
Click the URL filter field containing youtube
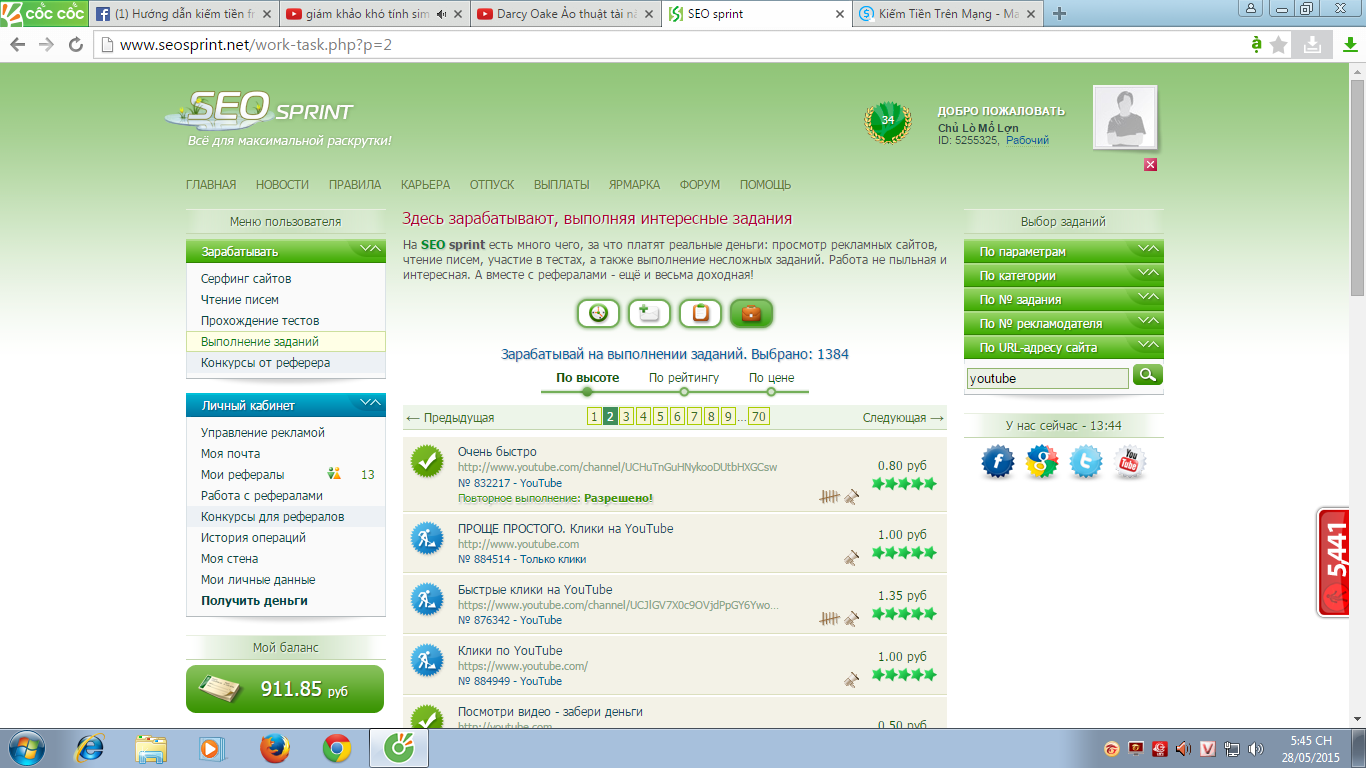1047,378
